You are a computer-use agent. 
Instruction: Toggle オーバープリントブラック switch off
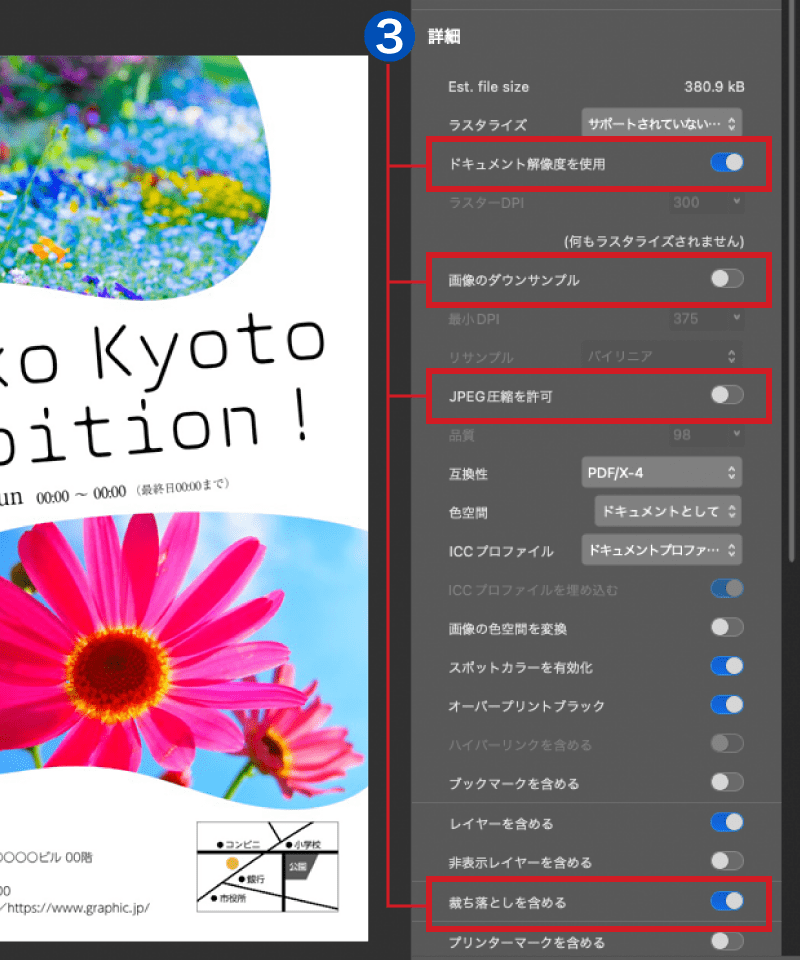726,705
